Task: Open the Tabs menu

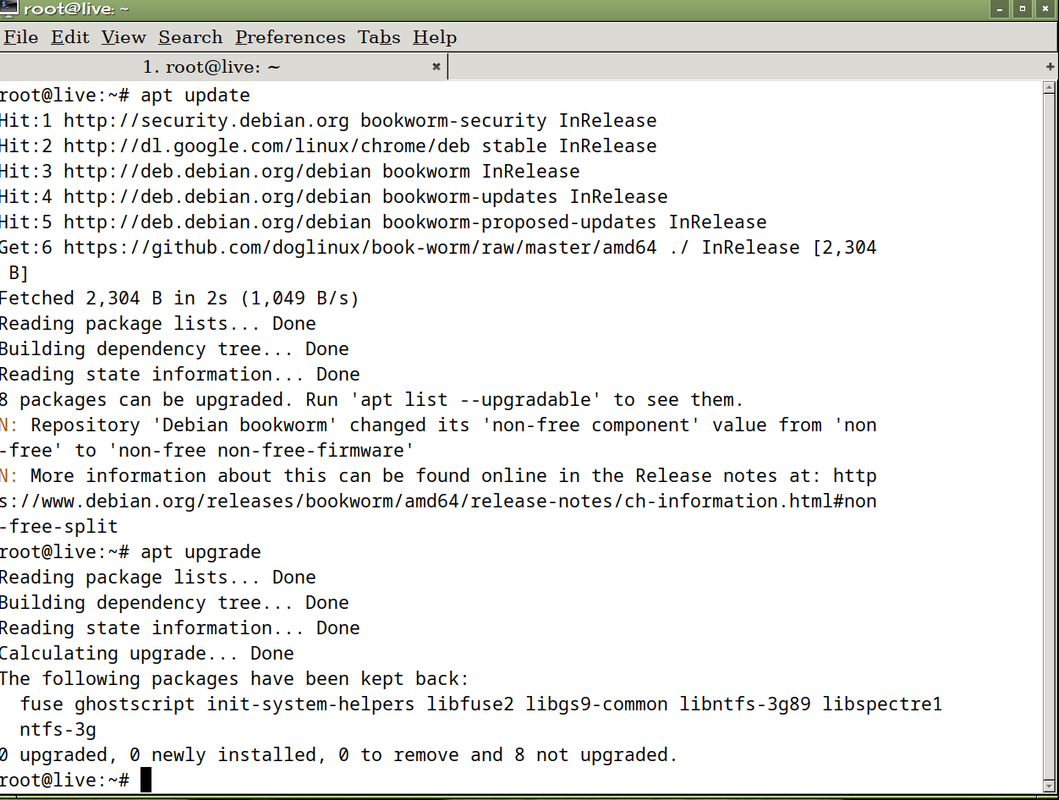Action: click(379, 37)
